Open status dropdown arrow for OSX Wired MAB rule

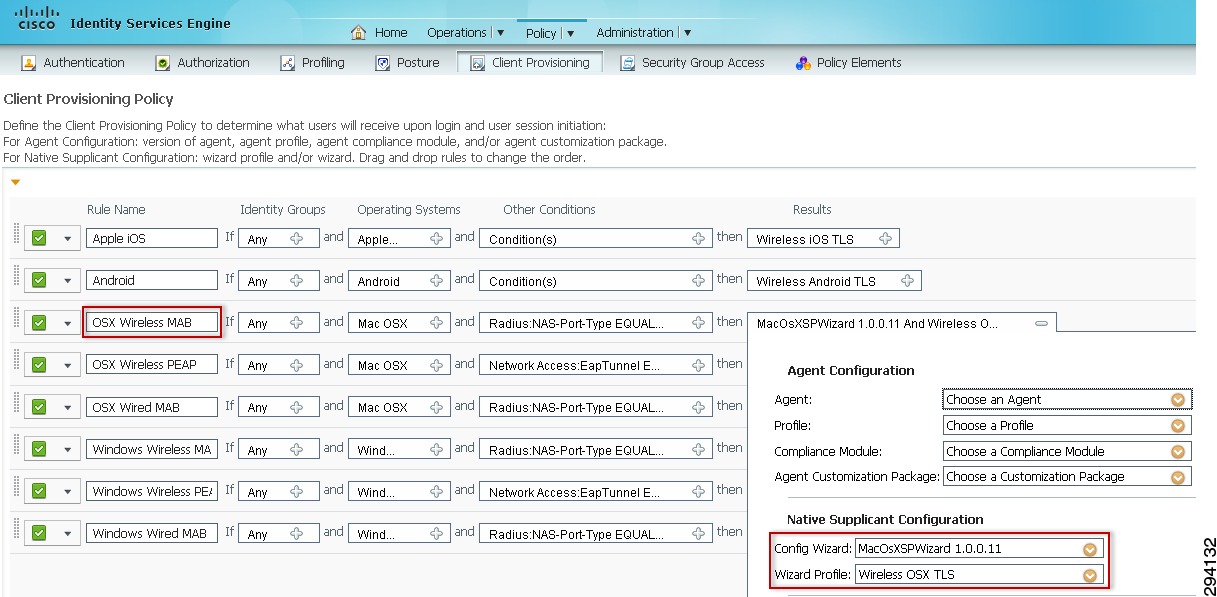tap(68, 407)
